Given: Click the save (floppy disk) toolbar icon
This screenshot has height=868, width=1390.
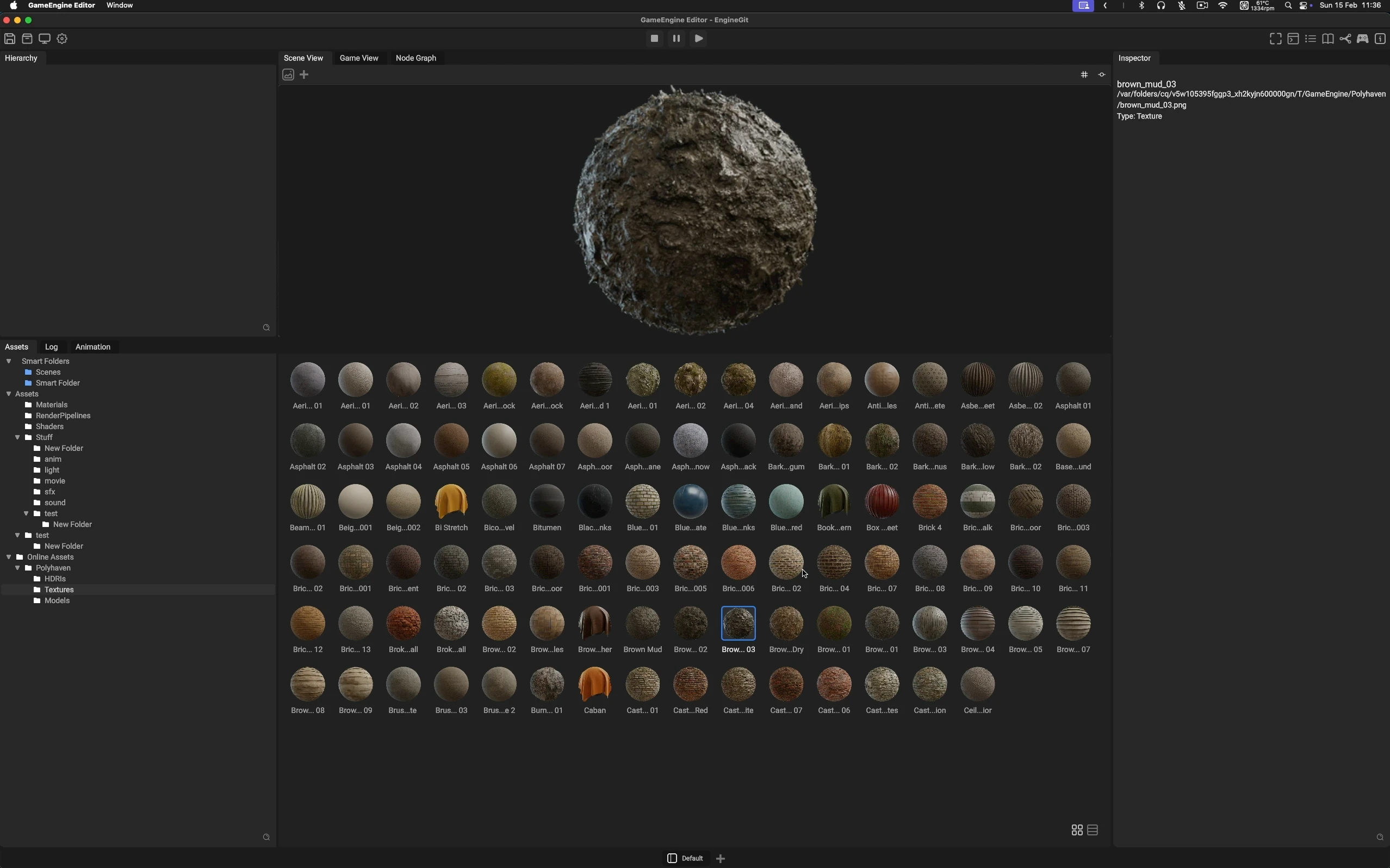Looking at the screenshot, I should tap(10, 39).
